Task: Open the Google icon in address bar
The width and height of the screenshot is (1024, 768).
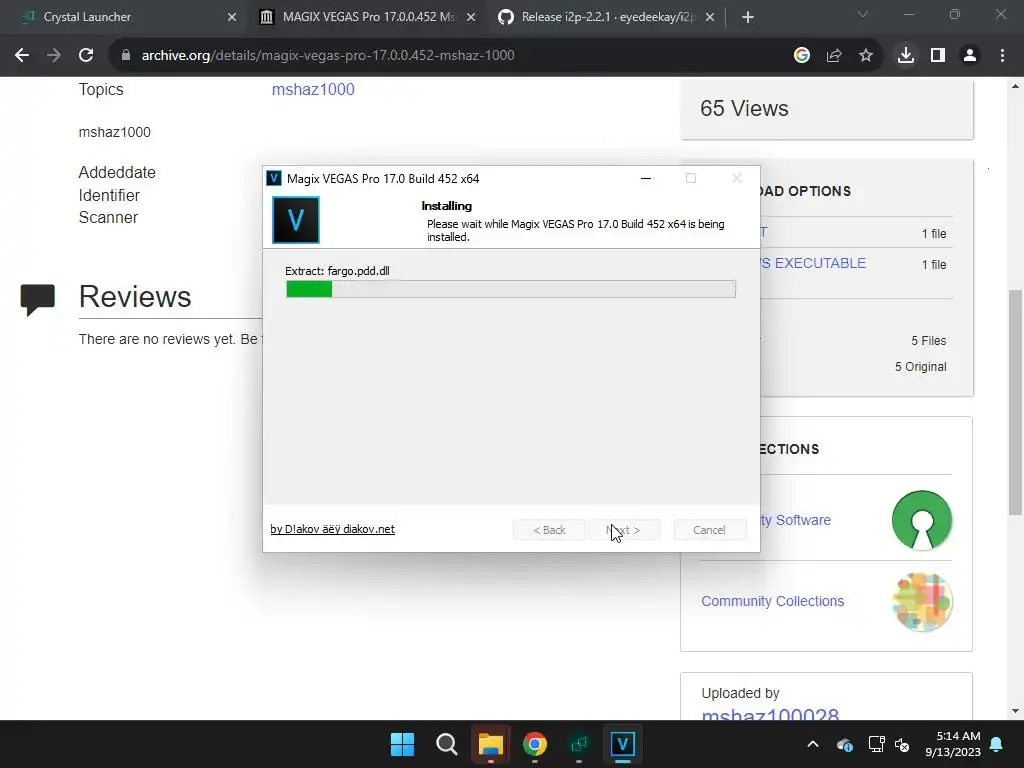Action: (802, 56)
